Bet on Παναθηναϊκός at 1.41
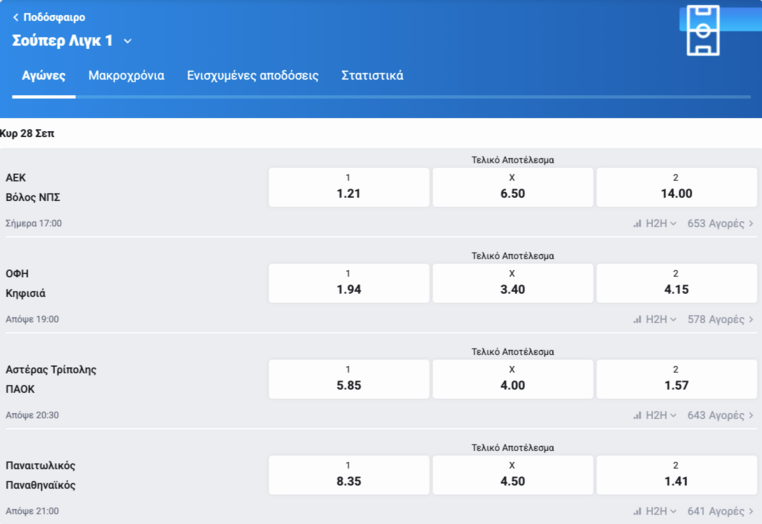Image resolution: width=762 pixels, height=524 pixels. point(676,475)
